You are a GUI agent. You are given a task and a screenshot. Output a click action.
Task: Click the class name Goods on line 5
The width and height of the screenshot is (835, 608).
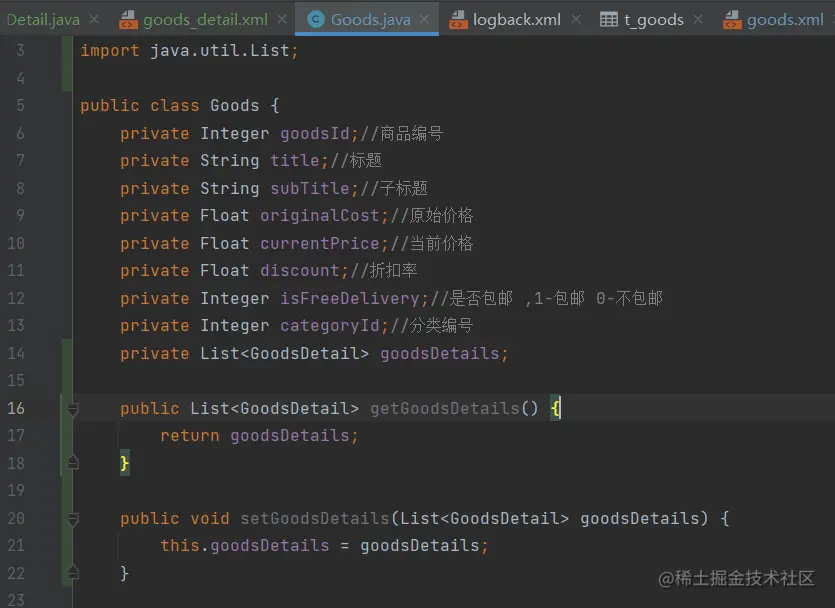[x=234, y=105]
